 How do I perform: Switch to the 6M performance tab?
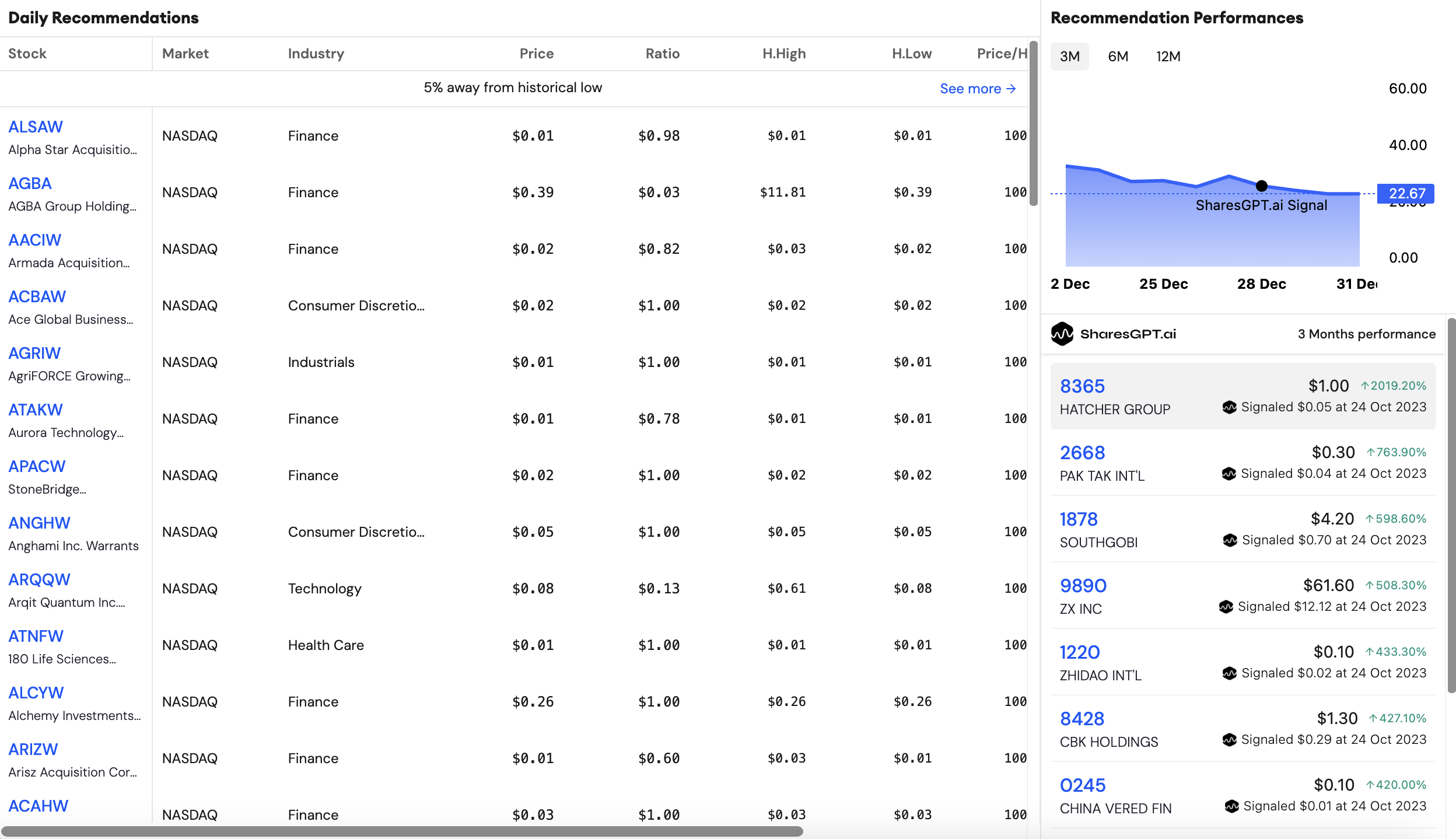[x=1118, y=57]
